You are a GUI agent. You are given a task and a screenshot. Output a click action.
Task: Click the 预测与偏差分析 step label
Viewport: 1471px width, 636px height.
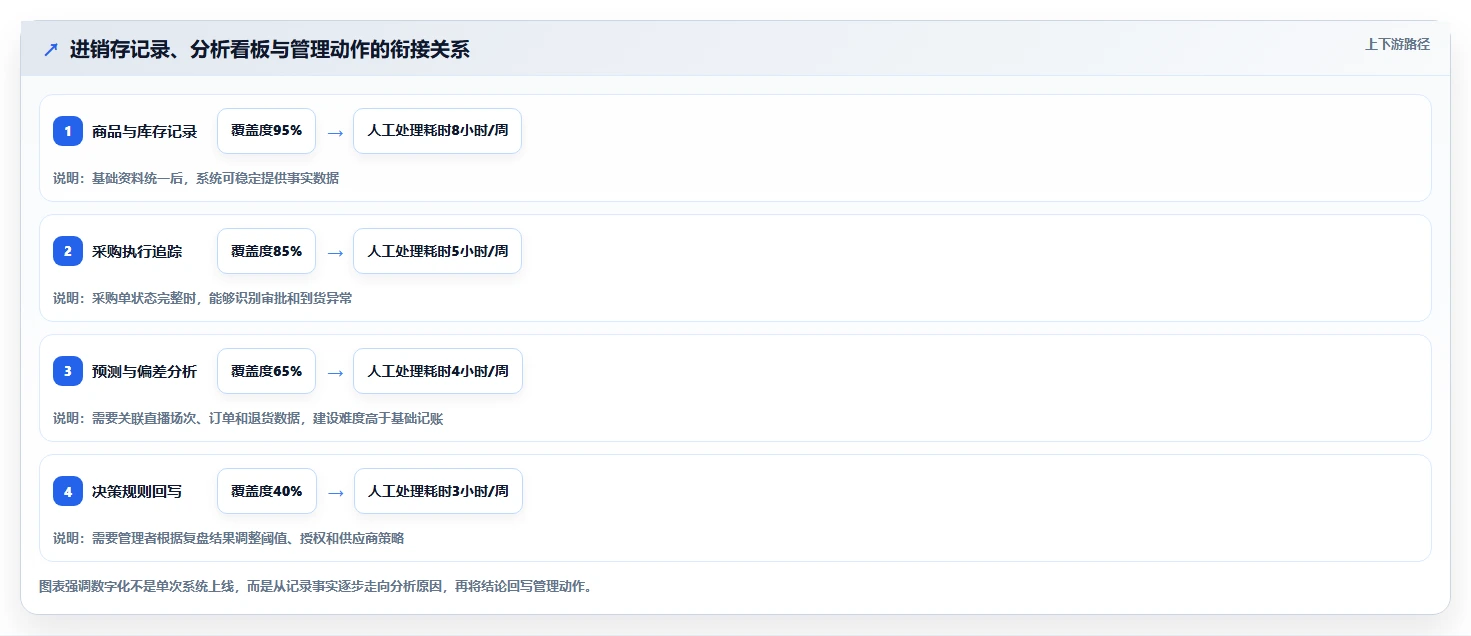(x=144, y=371)
